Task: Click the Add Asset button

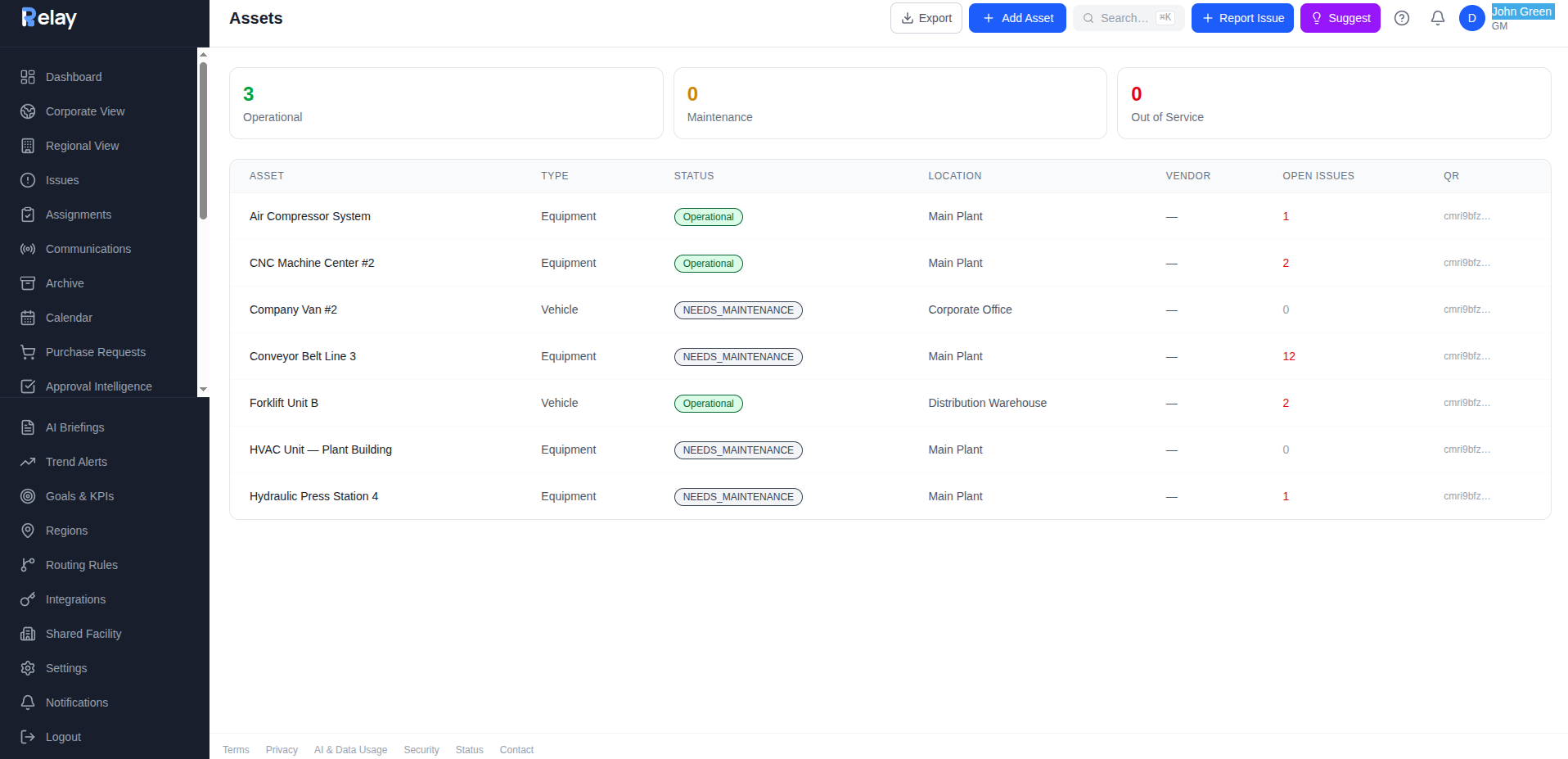Action: coord(1017,18)
